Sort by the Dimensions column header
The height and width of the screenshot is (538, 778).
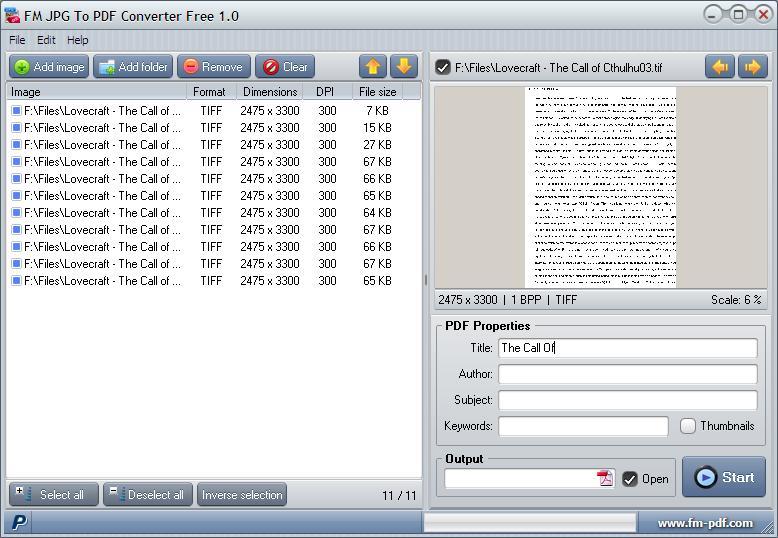(x=269, y=92)
